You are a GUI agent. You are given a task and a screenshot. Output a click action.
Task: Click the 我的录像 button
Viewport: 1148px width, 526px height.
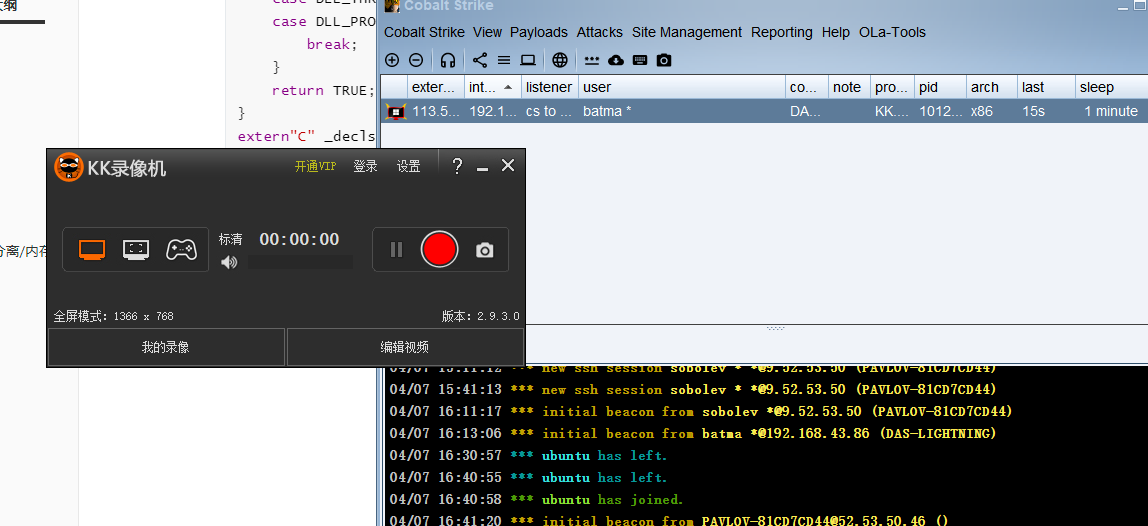tap(166, 347)
